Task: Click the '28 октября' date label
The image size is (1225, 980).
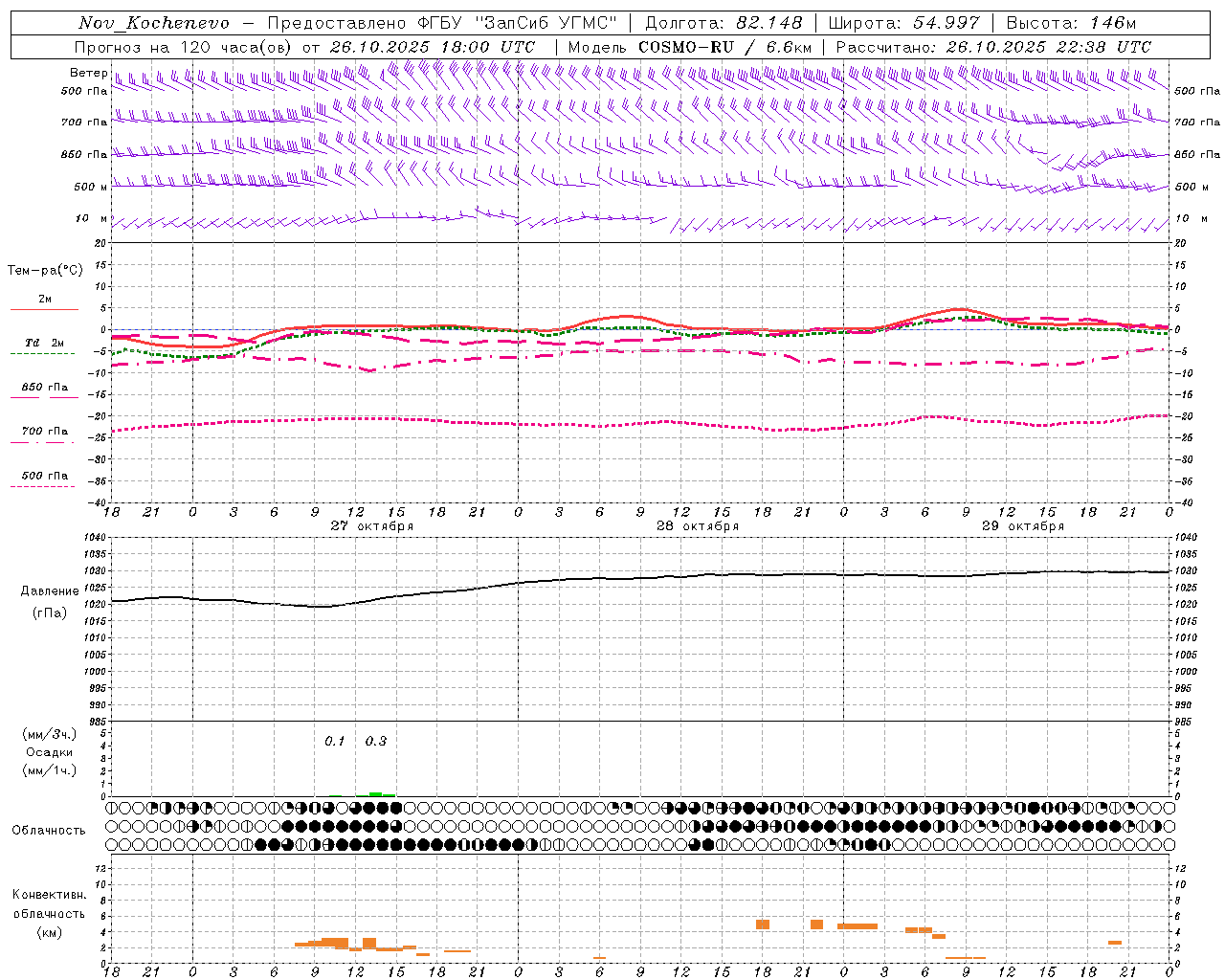Action: 698,526
